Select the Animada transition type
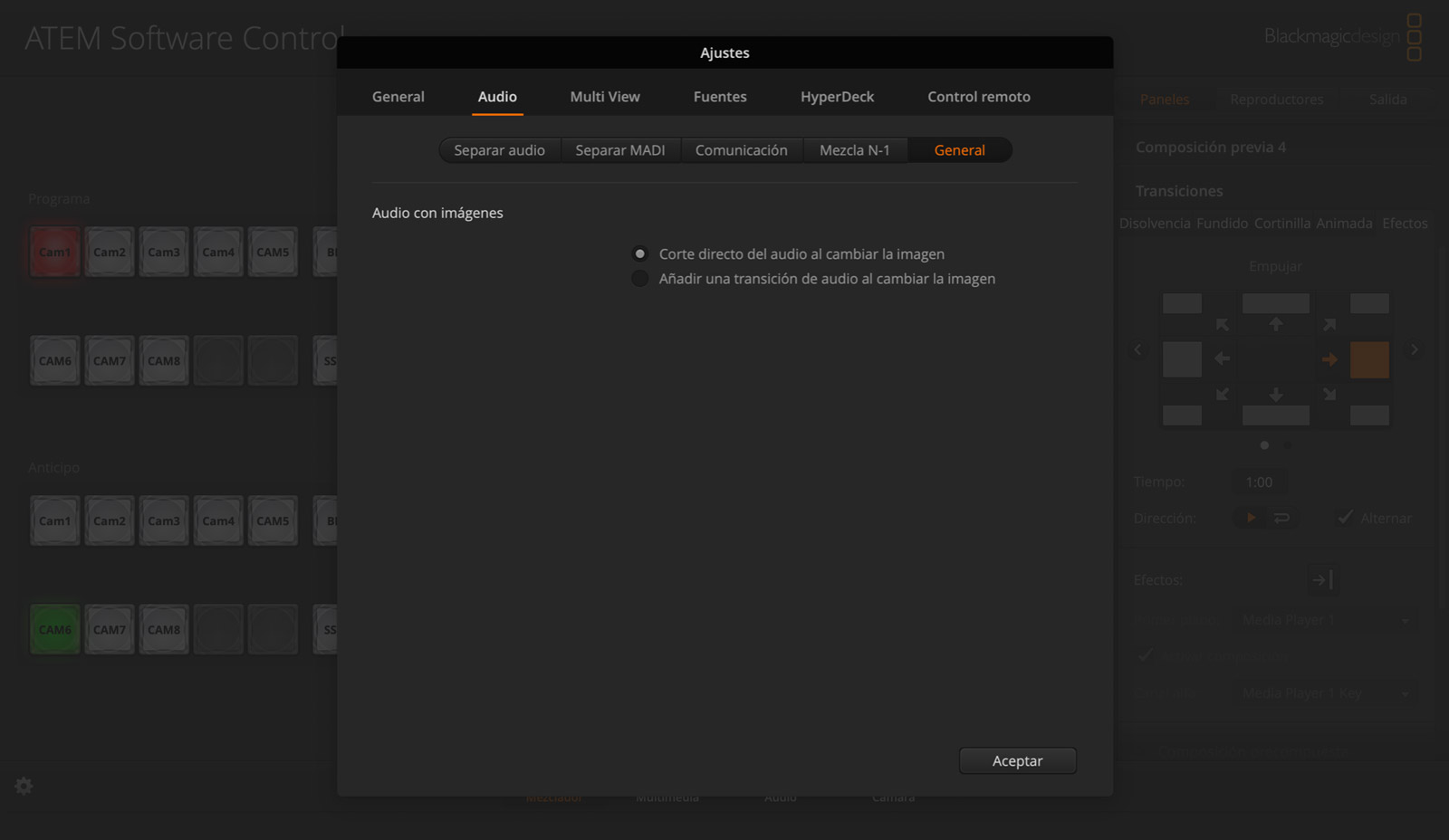The height and width of the screenshot is (840, 1449). coord(1344,224)
